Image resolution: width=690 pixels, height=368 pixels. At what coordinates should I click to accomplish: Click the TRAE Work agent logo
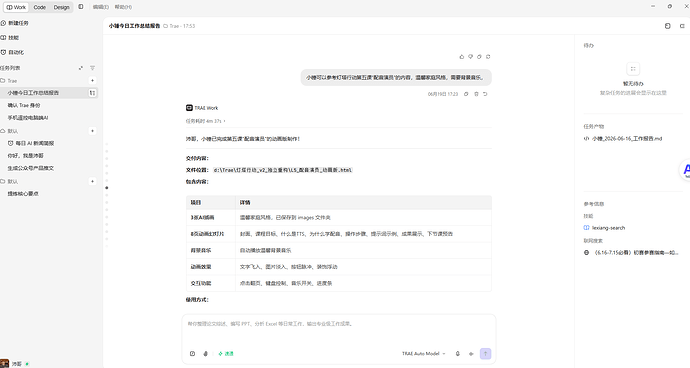(189, 108)
